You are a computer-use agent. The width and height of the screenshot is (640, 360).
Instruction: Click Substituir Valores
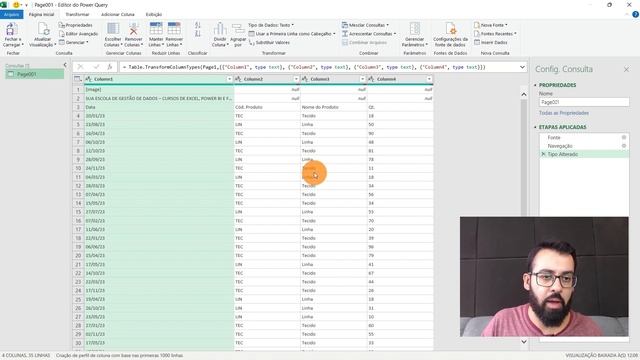(269, 42)
